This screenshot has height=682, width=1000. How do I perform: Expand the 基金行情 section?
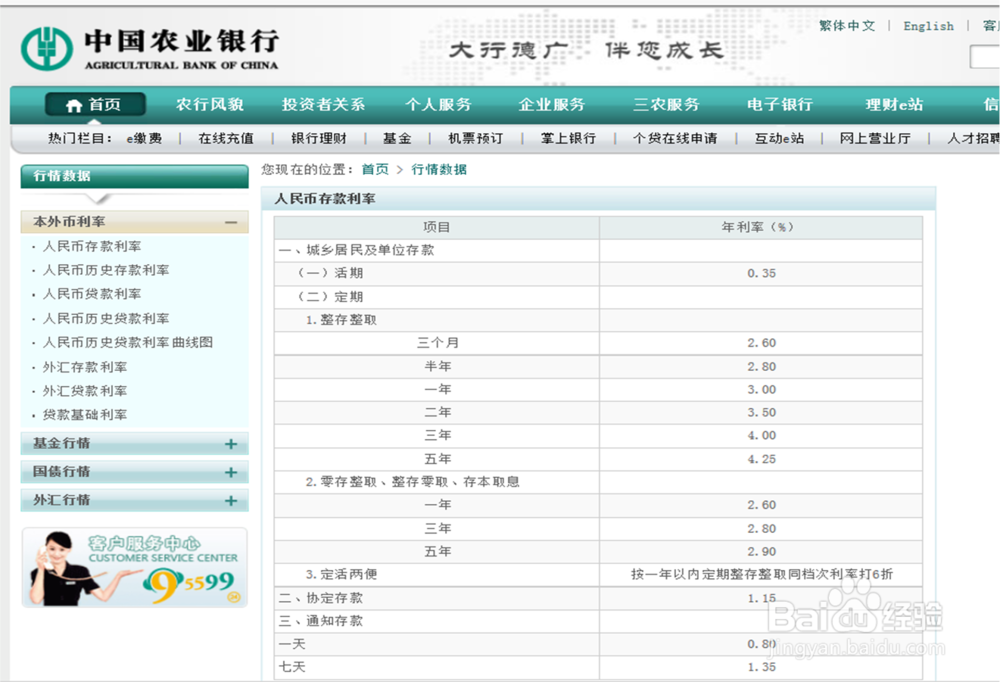coord(231,444)
